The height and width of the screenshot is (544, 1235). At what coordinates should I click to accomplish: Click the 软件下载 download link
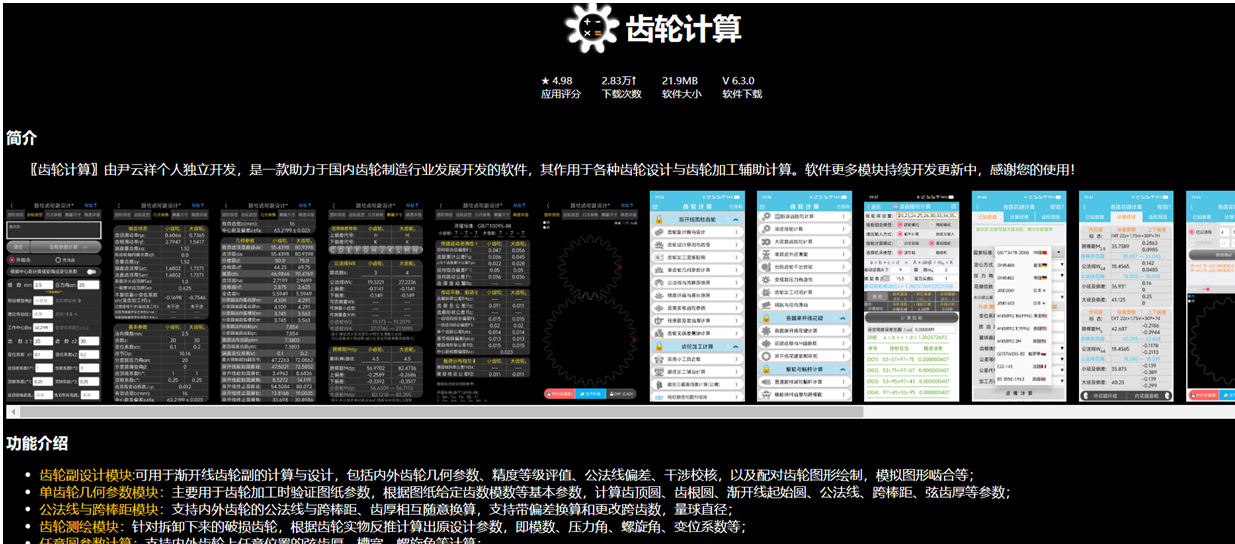point(741,94)
